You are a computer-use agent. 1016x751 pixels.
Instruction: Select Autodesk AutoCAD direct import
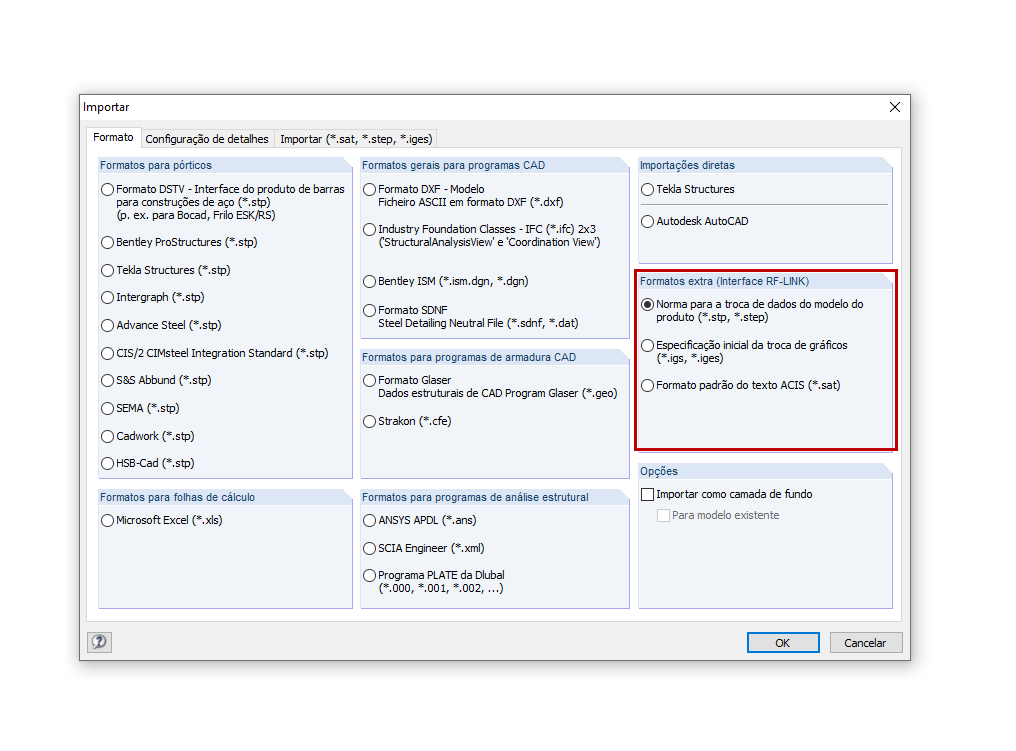tap(647, 221)
